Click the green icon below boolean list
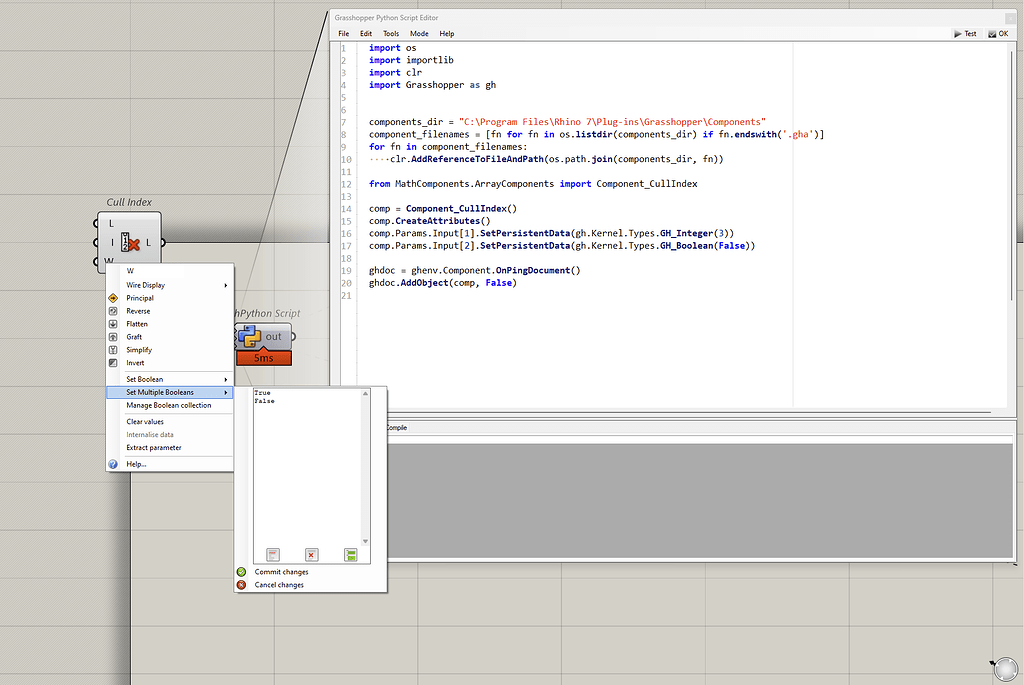This screenshot has width=1024, height=685. [x=350, y=555]
